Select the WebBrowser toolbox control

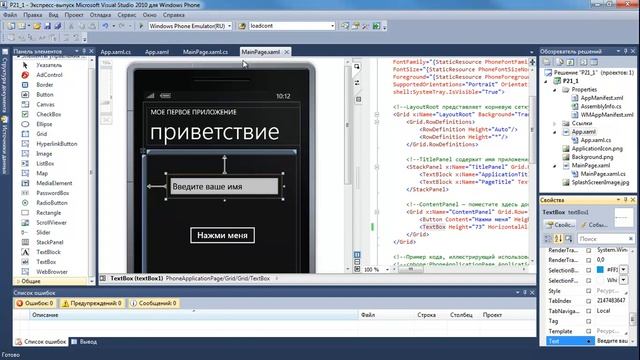(51, 272)
